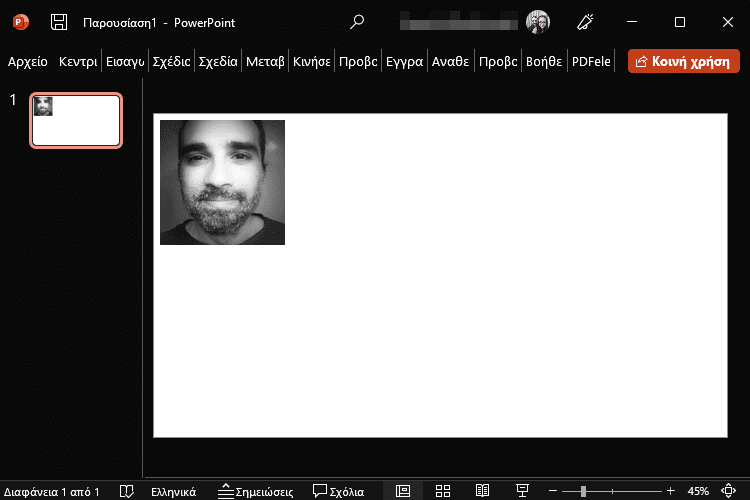Click the 45% zoom level
Screen dimensions: 750x500
pyautogui.click(x=698, y=491)
